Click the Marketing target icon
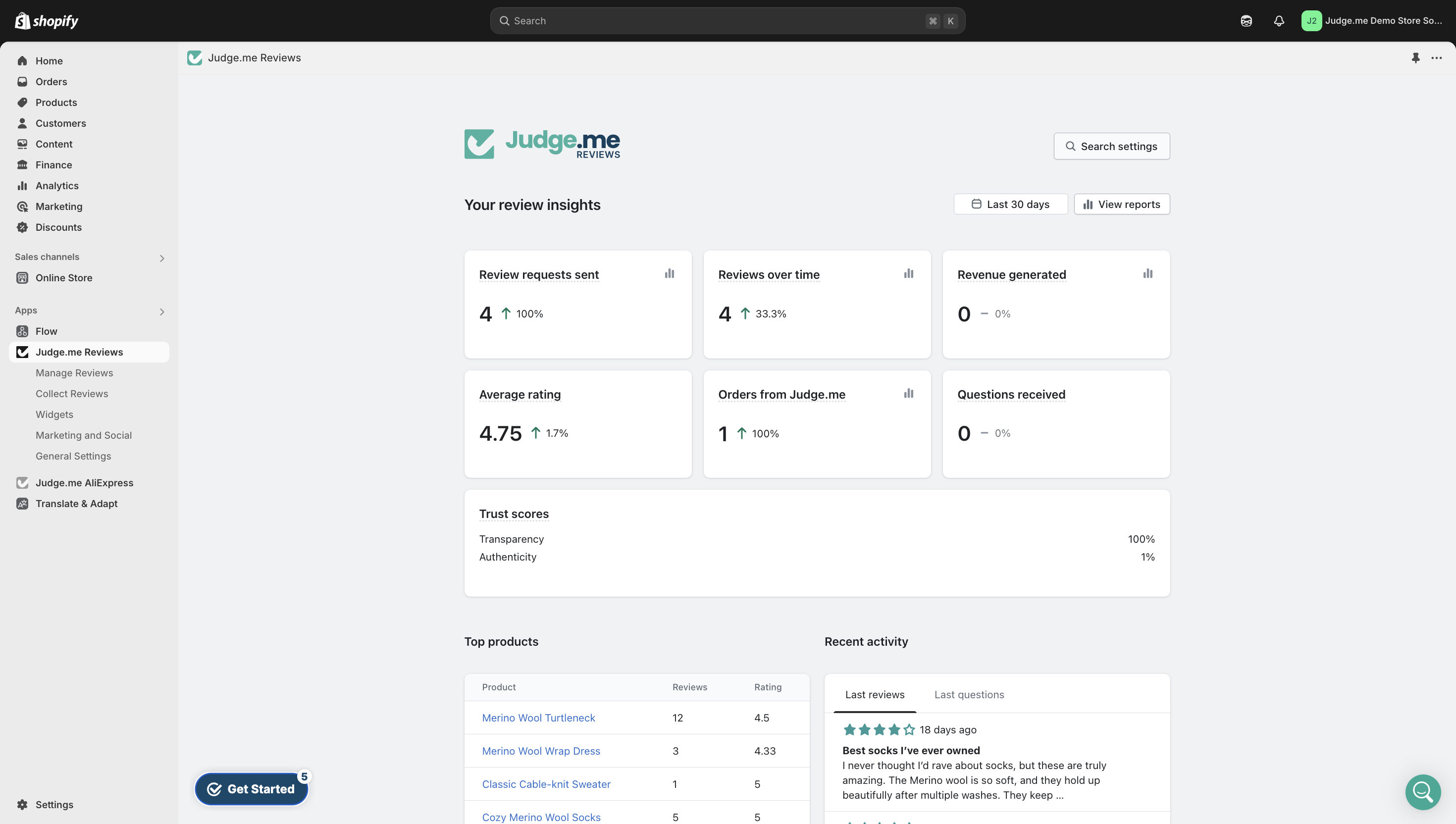Image resolution: width=1456 pixels, height=824 pixels. click(22, 206)
